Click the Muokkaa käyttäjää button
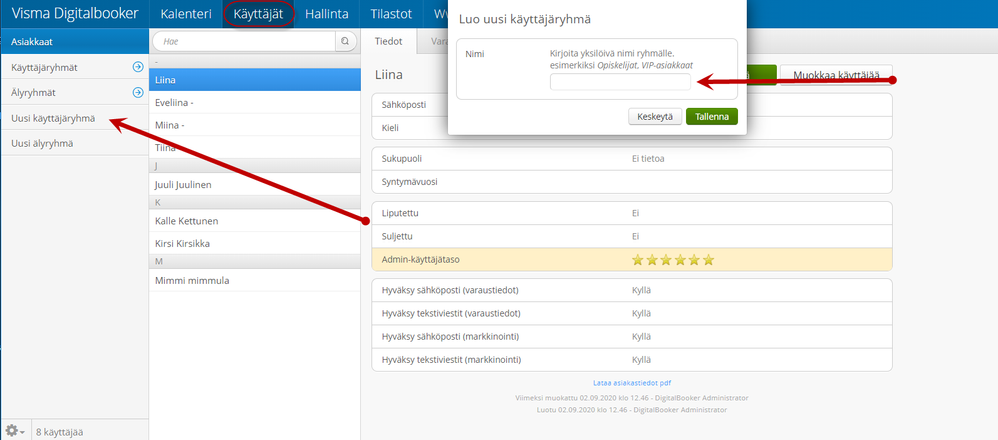998x440 pixels. [x=836, y=76]
